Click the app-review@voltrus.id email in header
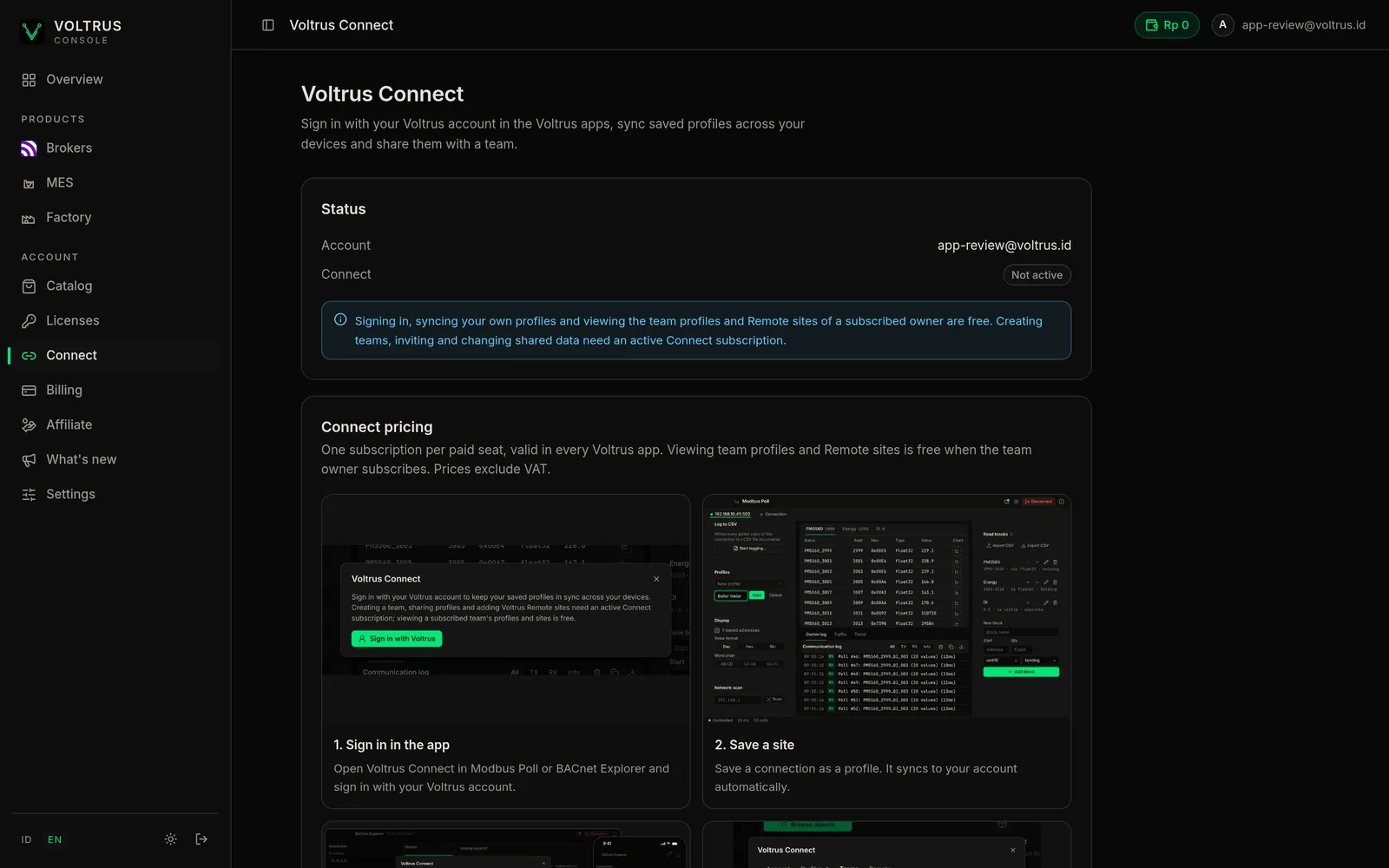 1303,25
